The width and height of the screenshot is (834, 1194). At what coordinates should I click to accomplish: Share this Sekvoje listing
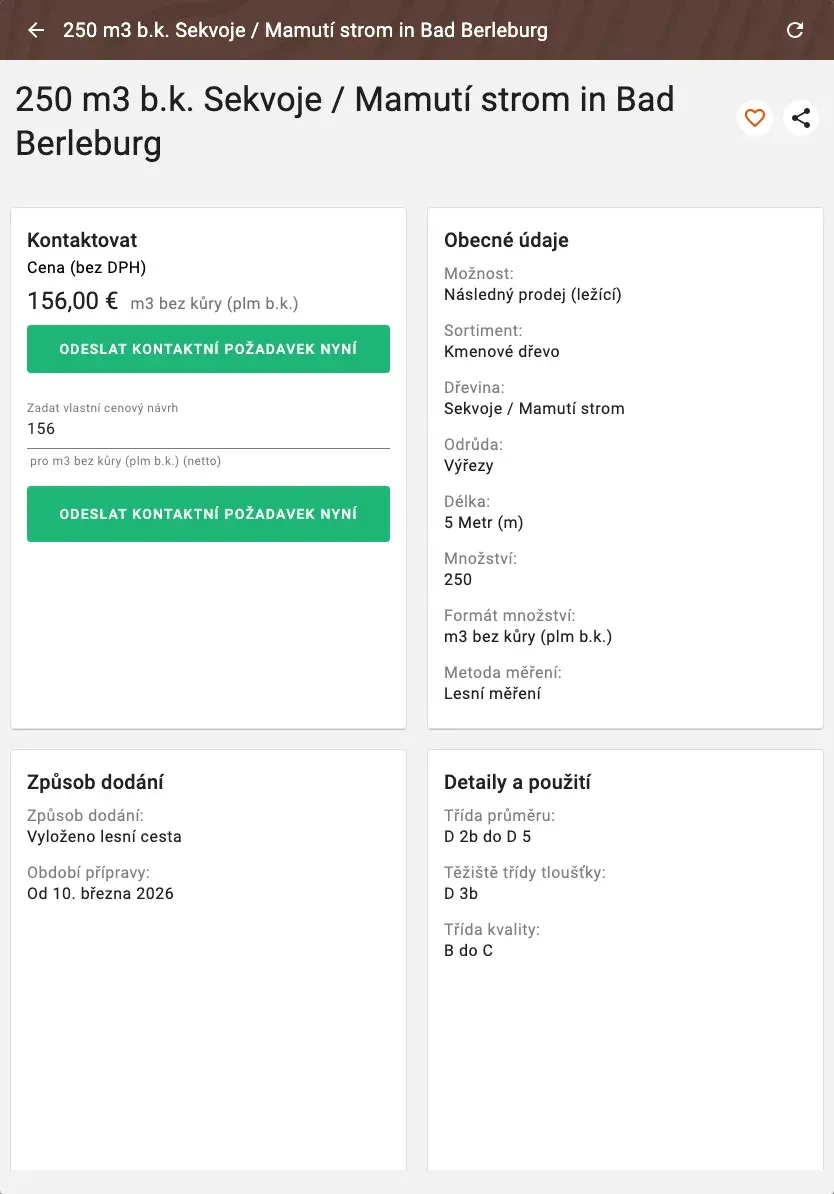(x=800, y=118)
